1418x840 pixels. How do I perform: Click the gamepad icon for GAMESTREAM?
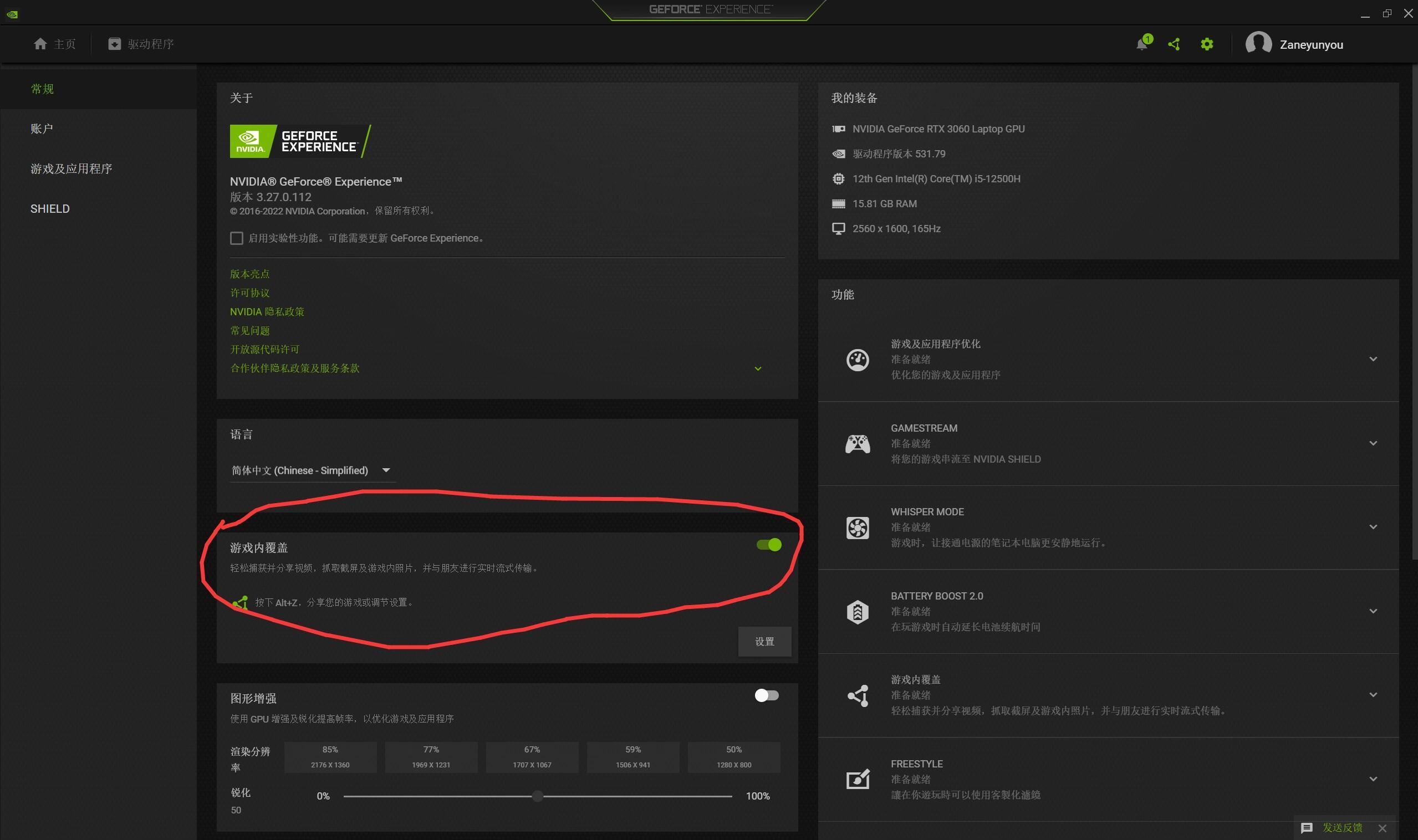pos(858,444)
